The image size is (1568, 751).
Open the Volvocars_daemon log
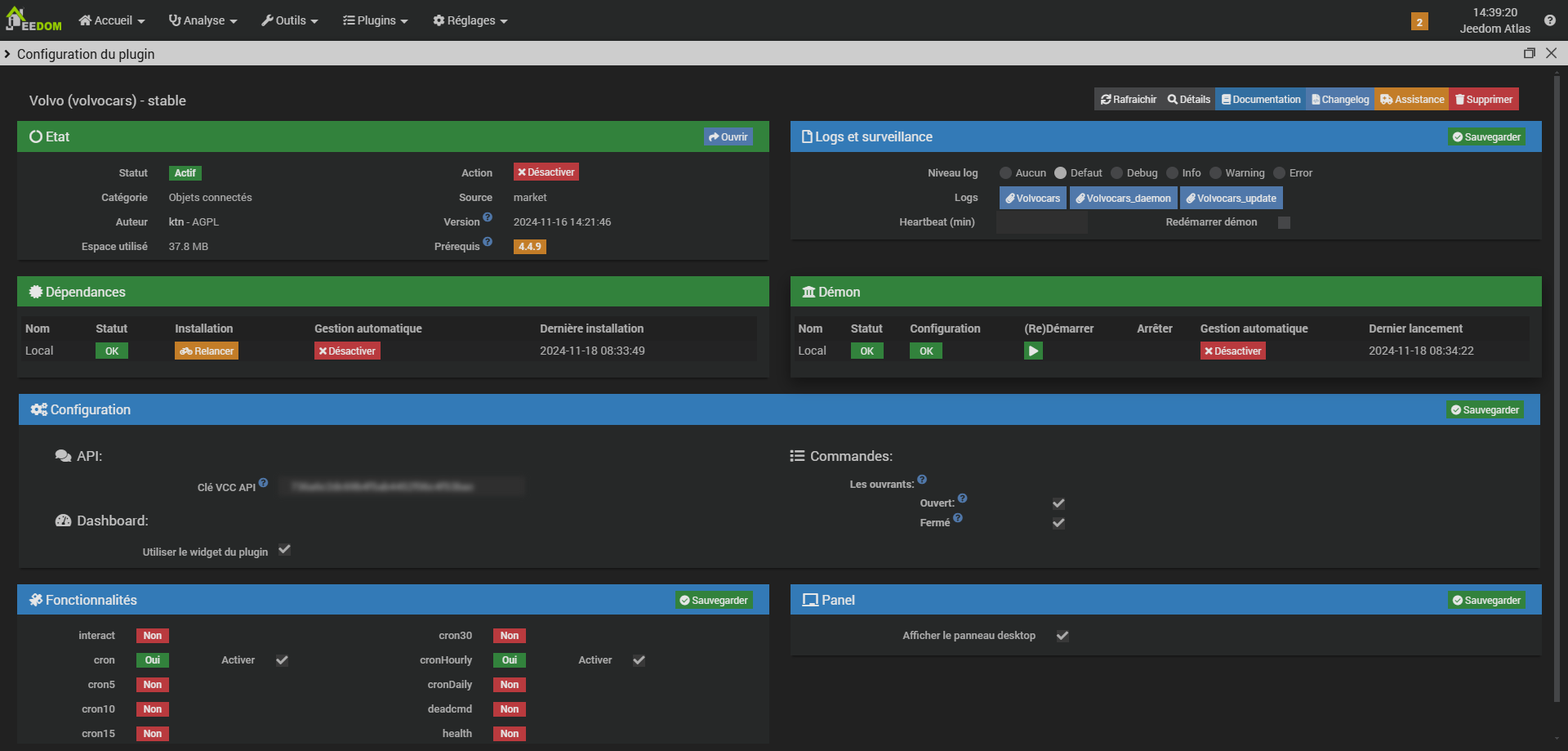pos(1124,199)
